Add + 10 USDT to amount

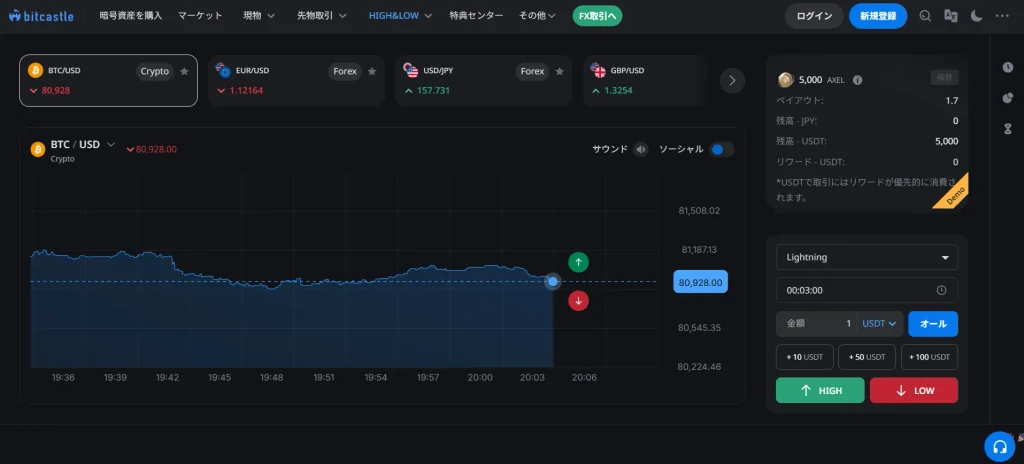pos(805,357)
